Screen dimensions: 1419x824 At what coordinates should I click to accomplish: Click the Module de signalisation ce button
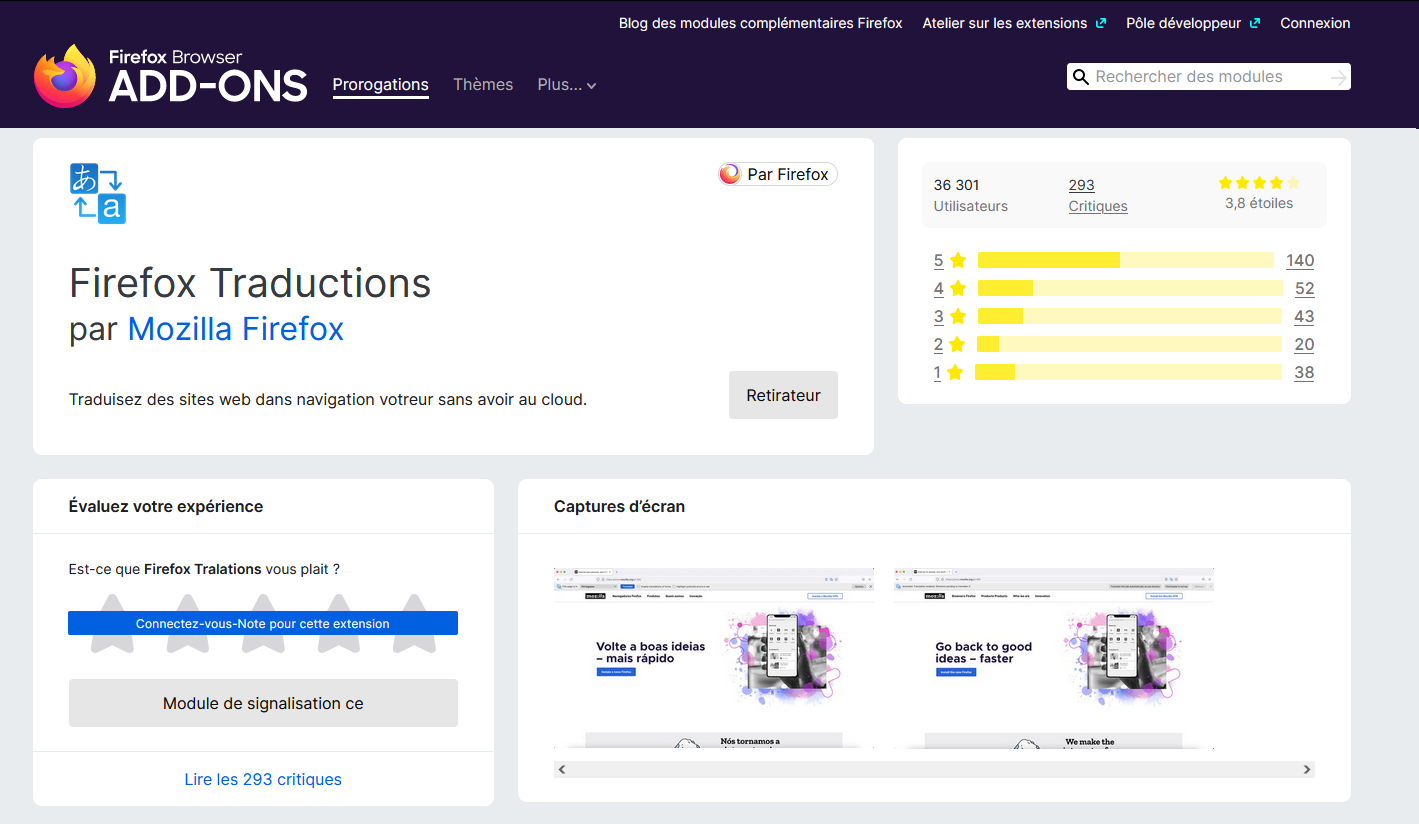click(x=263, y=703)
